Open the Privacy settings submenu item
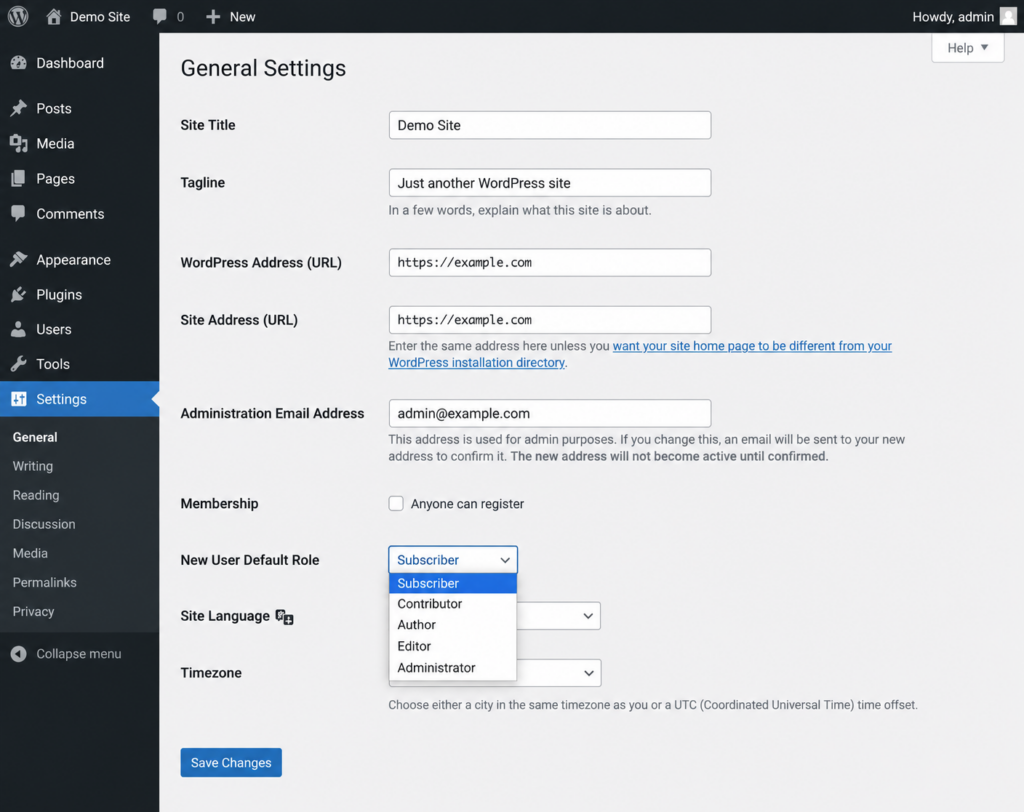The image size is (1024, 812). pos(33,611)
